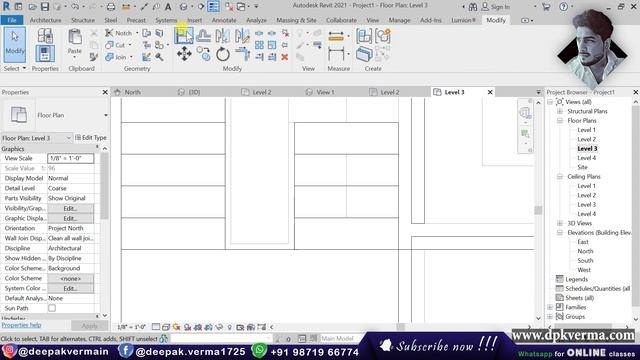
Task: Click the Help question mark icon
Action: tap(563, 7)
